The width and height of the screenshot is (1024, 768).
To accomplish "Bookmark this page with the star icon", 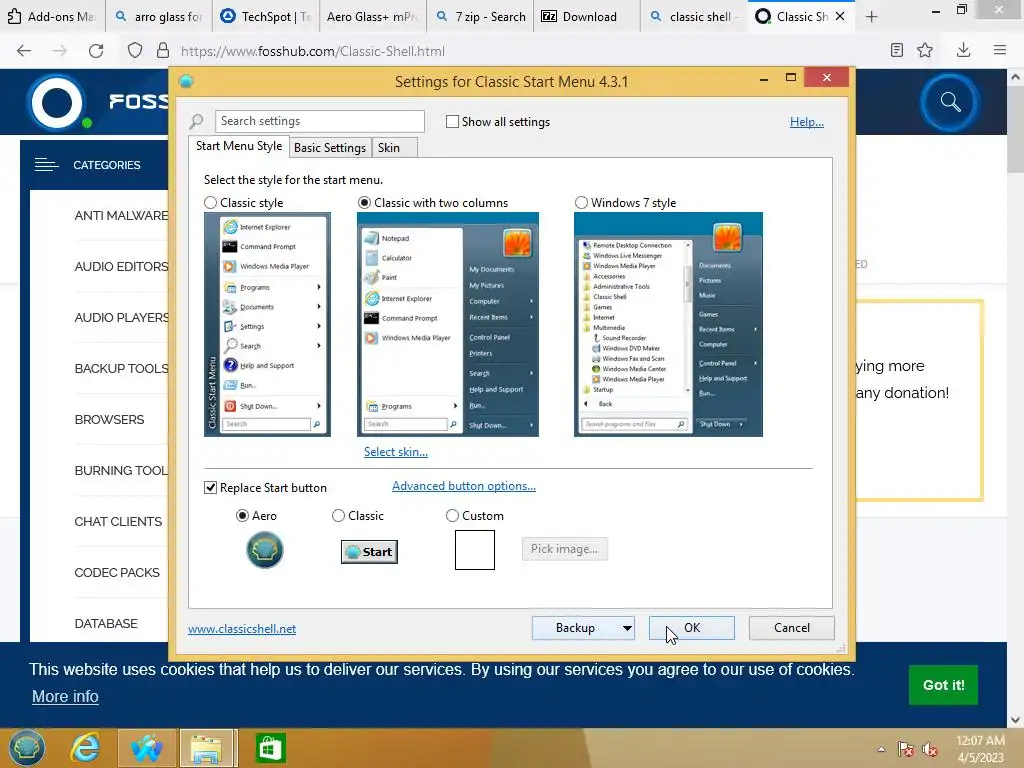I will coord(925,50).
